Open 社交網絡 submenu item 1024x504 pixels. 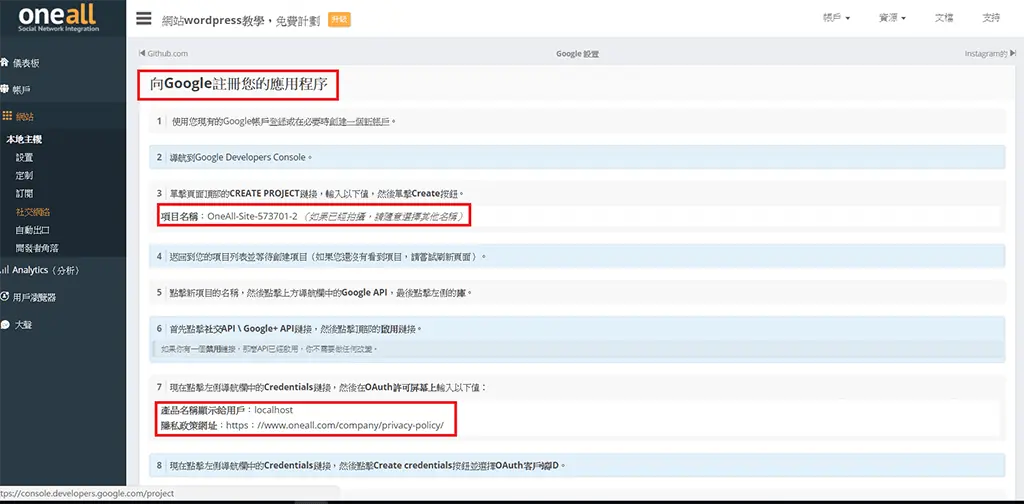coord(33,212)
